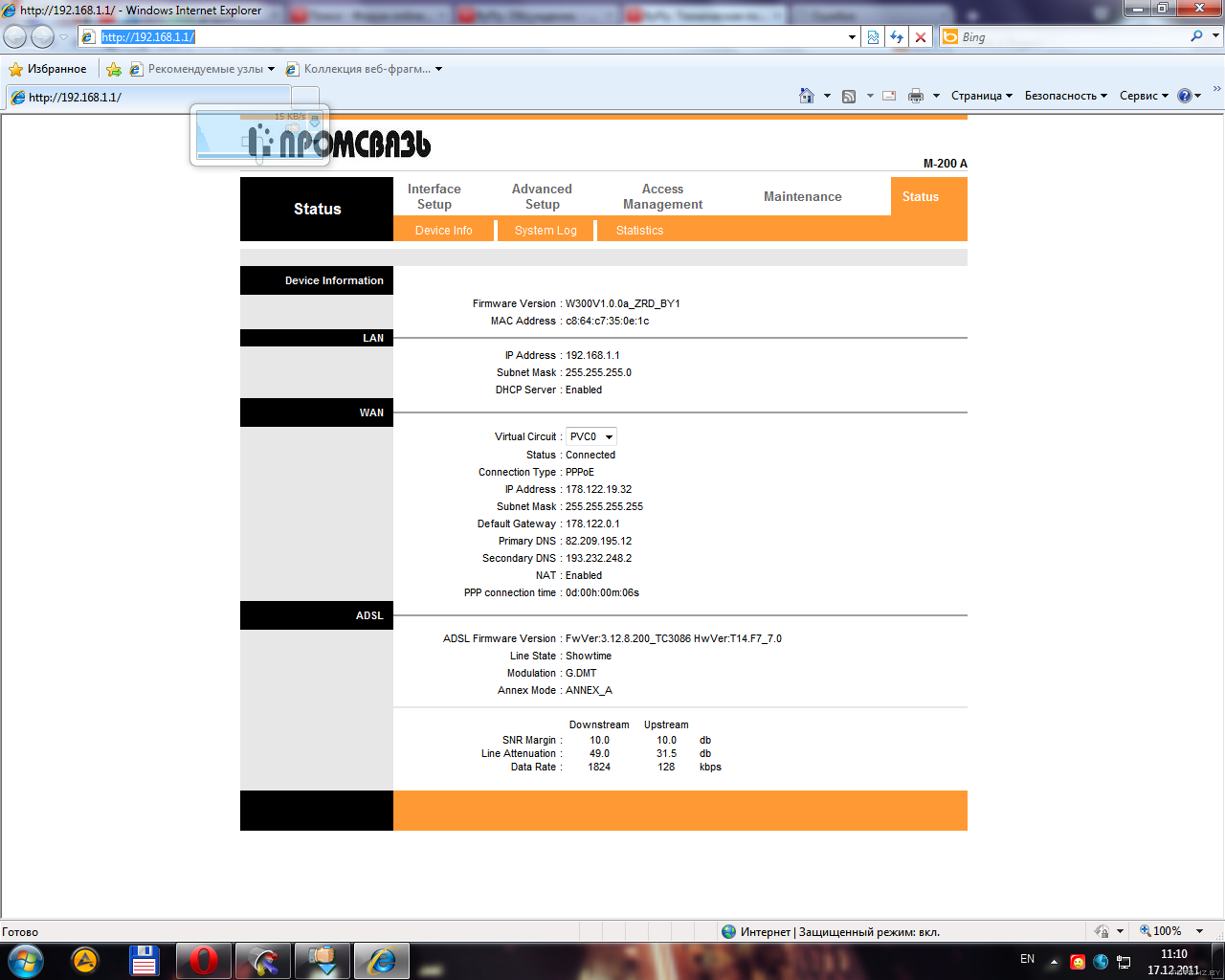Open Коллекция веб-фрагментов link

click(364, 69)
